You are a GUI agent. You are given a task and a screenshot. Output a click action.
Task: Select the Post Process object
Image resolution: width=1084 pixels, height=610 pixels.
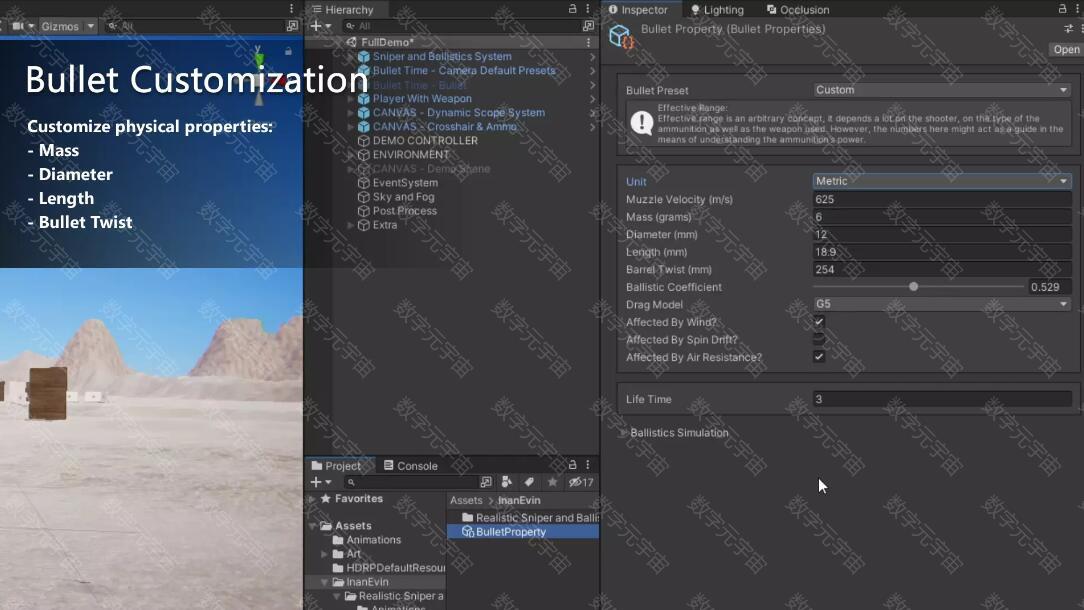click(x=404, y=211)
